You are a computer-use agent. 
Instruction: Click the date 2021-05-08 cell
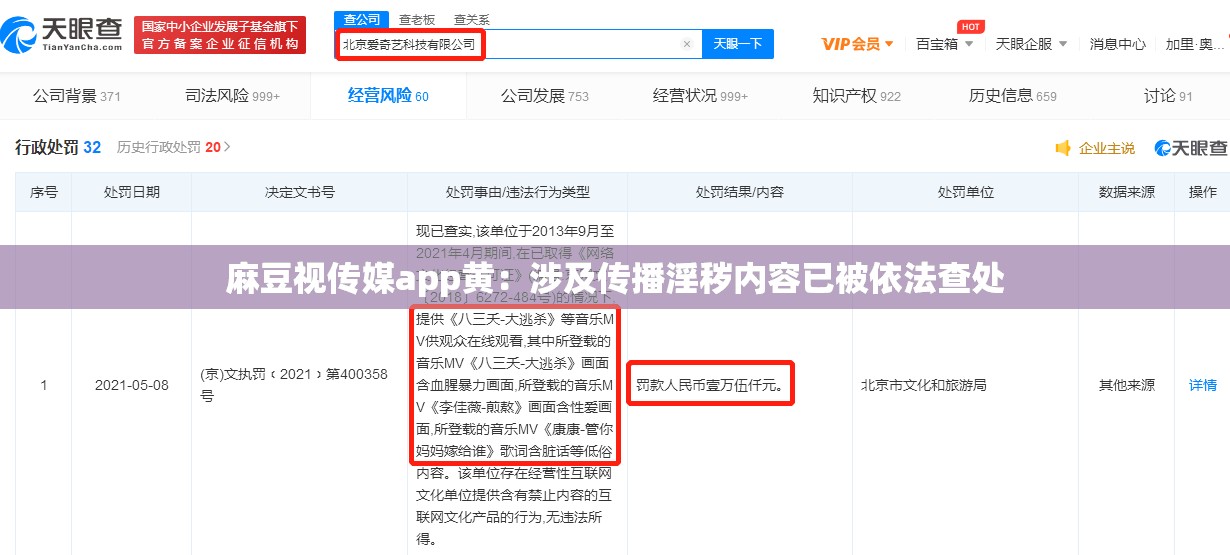[132, 385]
